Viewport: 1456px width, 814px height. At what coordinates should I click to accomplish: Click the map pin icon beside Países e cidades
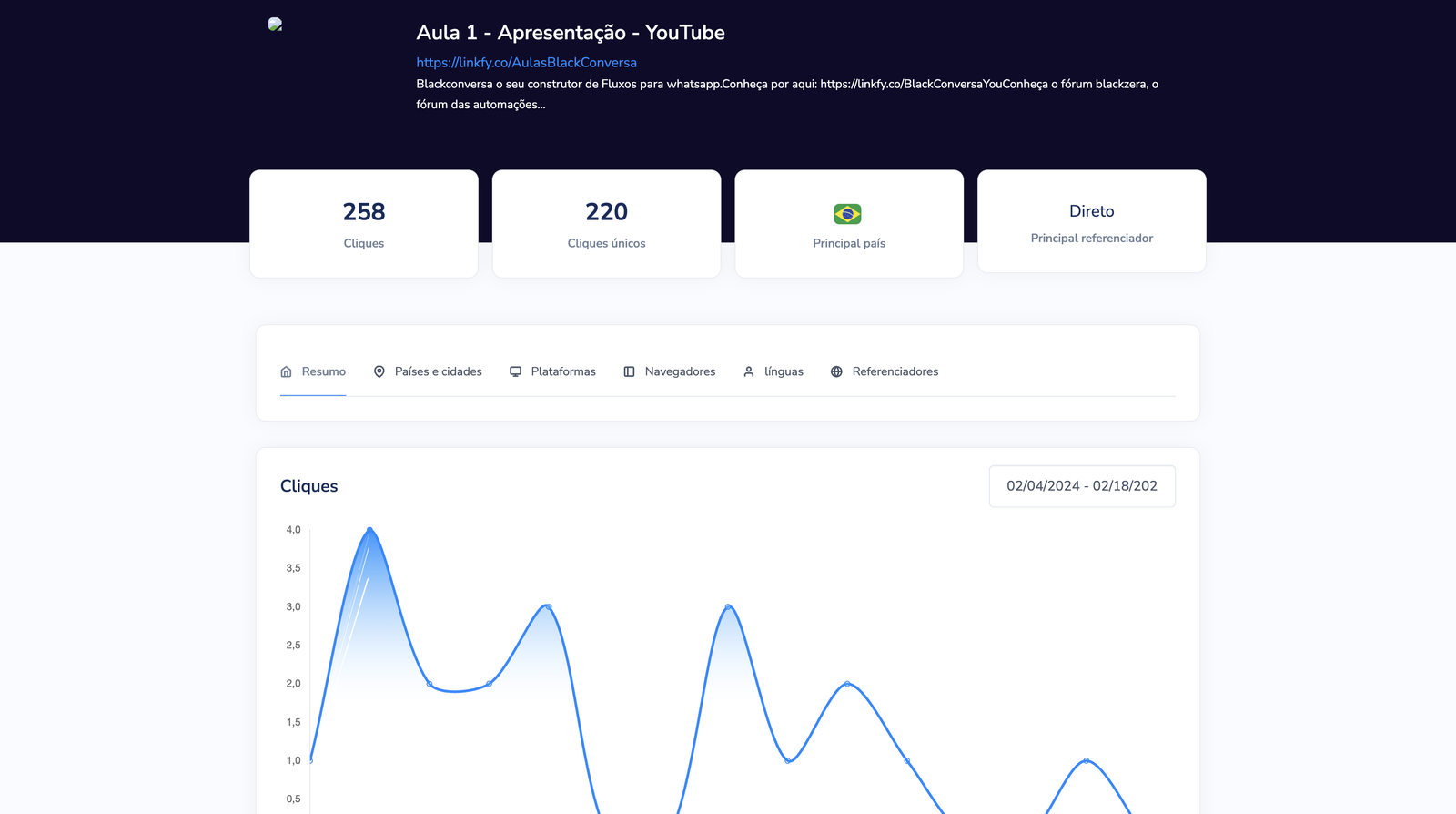click(x=379, y=371)
